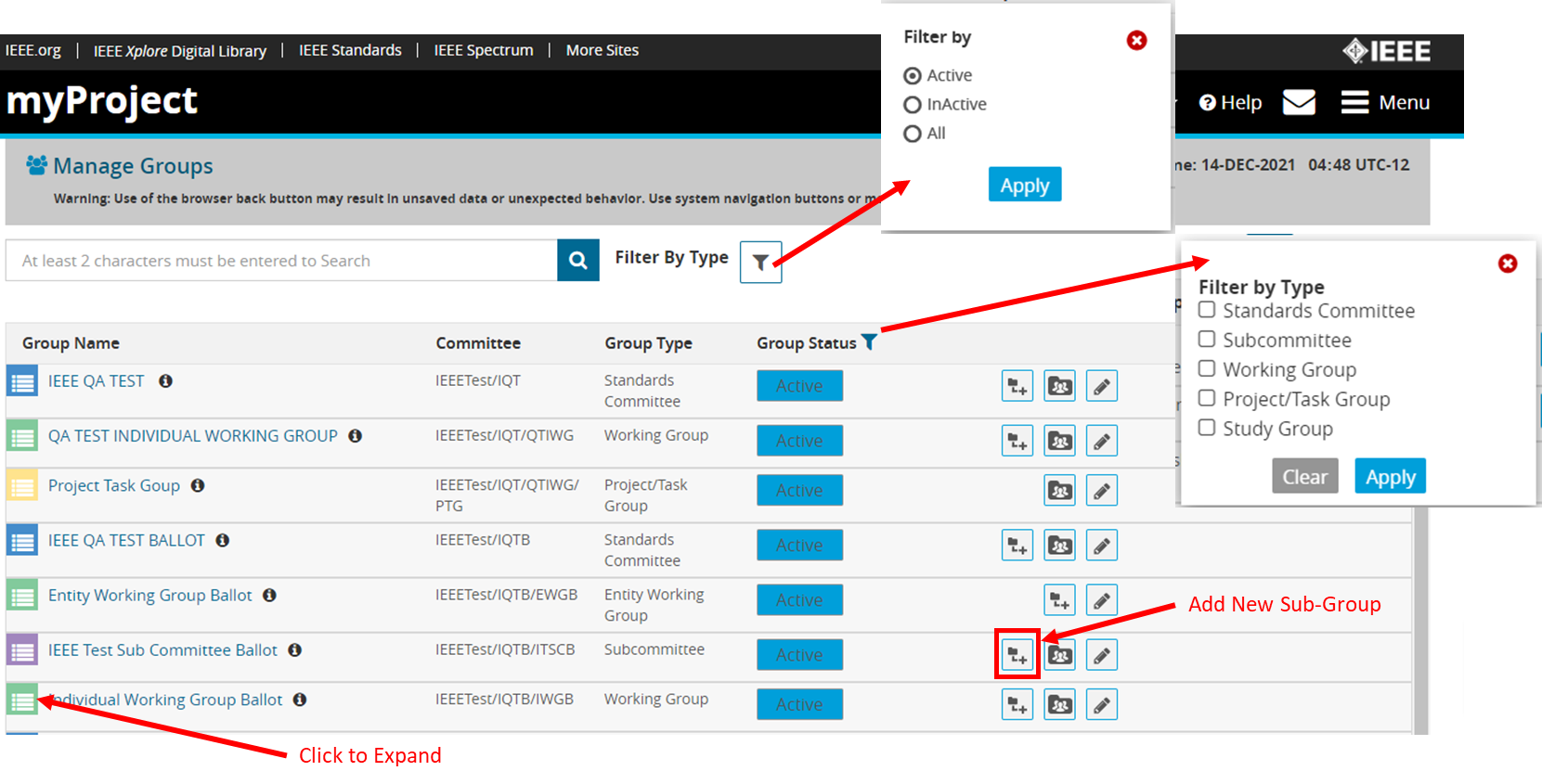Show info for IEEE QA TEST group

pos(165,381)
